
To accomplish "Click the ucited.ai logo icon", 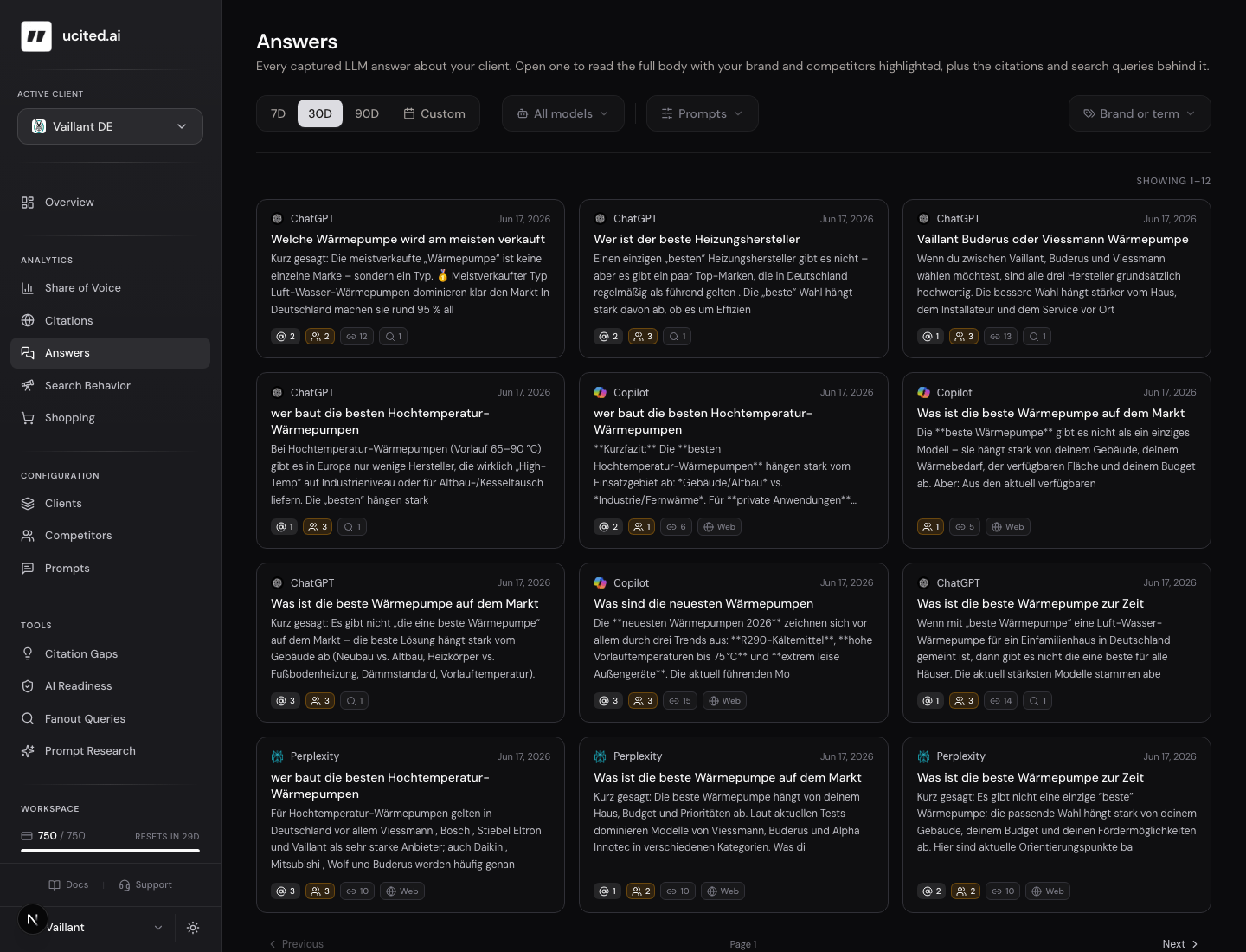I will point(36,36).
